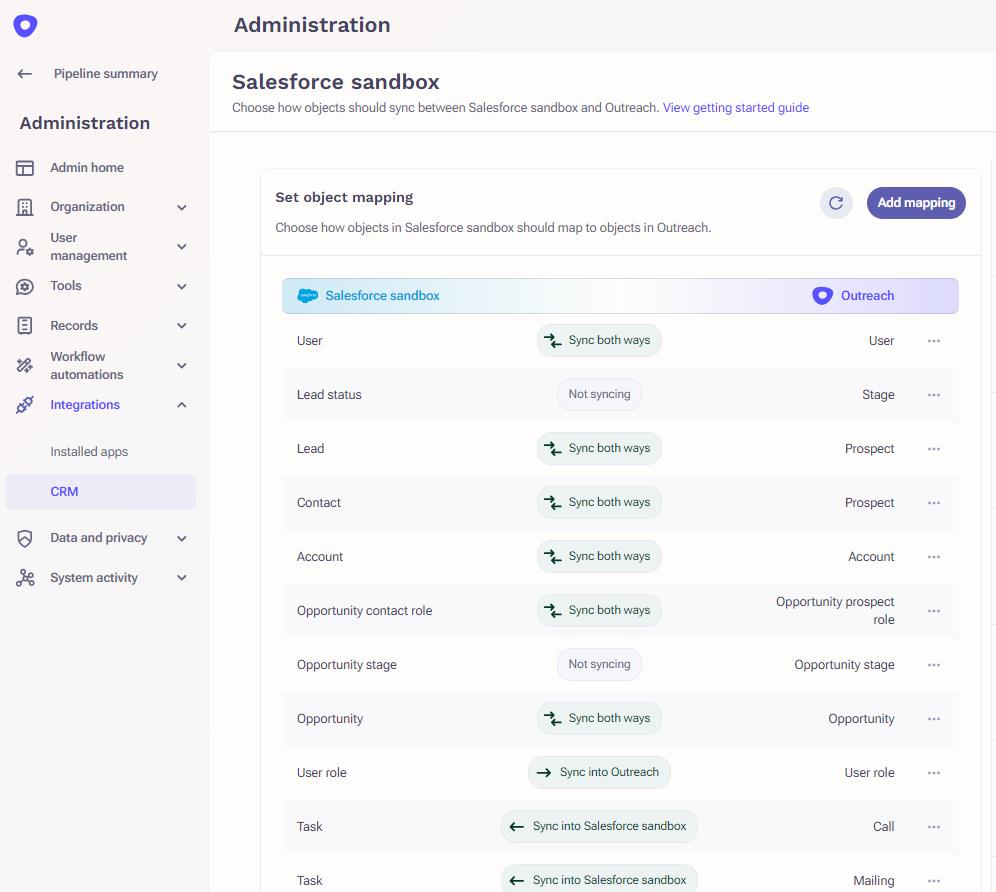
Task: Collapse the Integrations section chevron
Action: pos(182,405)
